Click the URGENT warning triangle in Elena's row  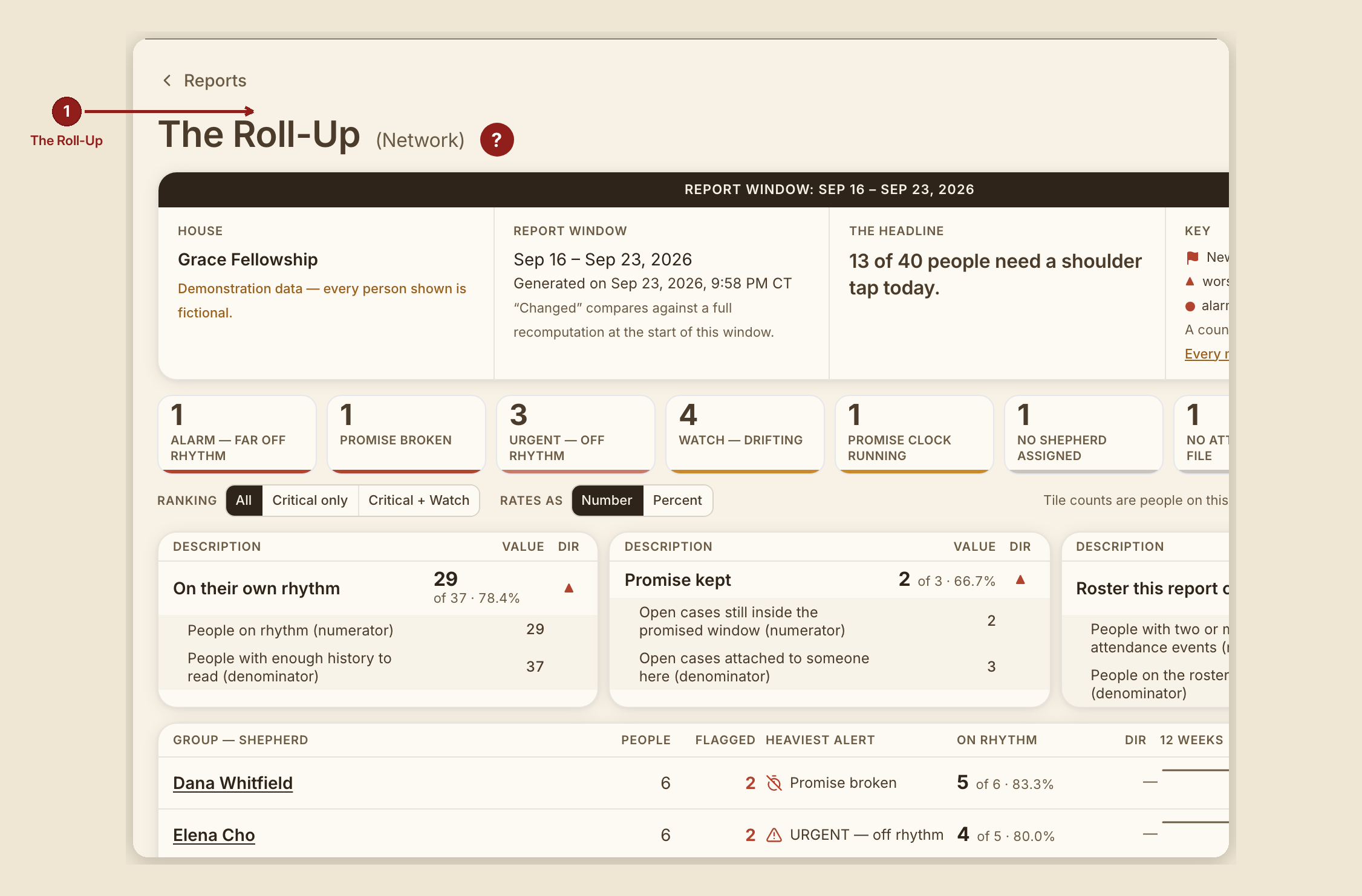coord(774,835)
